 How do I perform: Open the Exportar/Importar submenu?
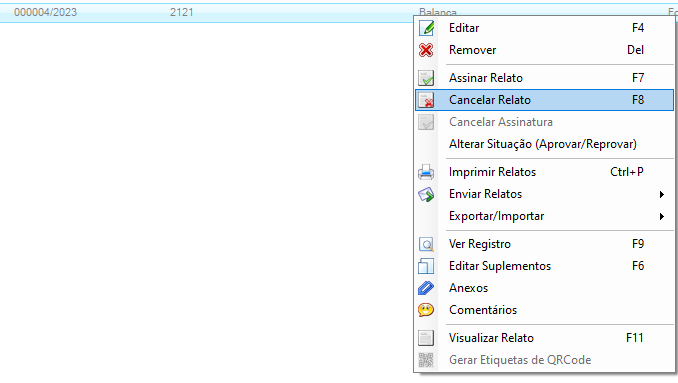(x=544, y=216)
